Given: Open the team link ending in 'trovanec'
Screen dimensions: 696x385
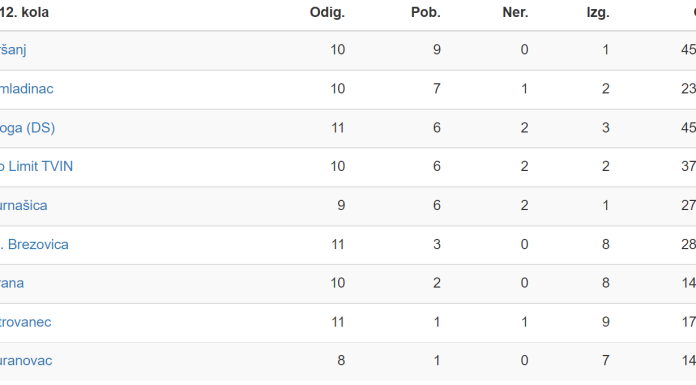Looking at the screenshot, I should pos(25,322).
